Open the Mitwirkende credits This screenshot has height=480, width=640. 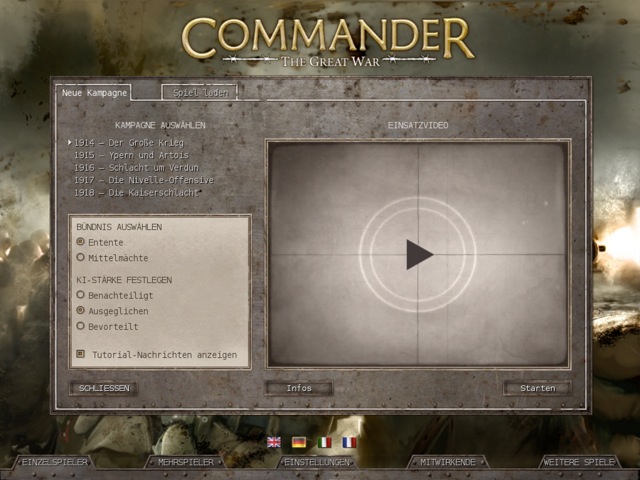pos(448,462)
